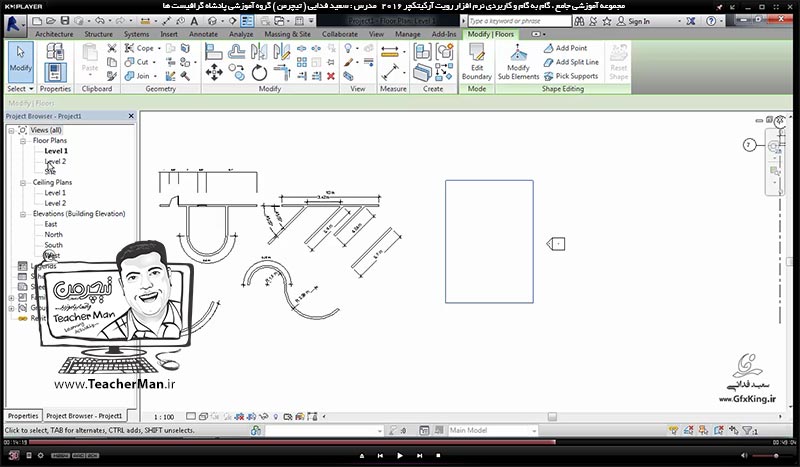Select the Array tool icon
Image resolution: width=800 pixels, height=467 pixels.
302,62
